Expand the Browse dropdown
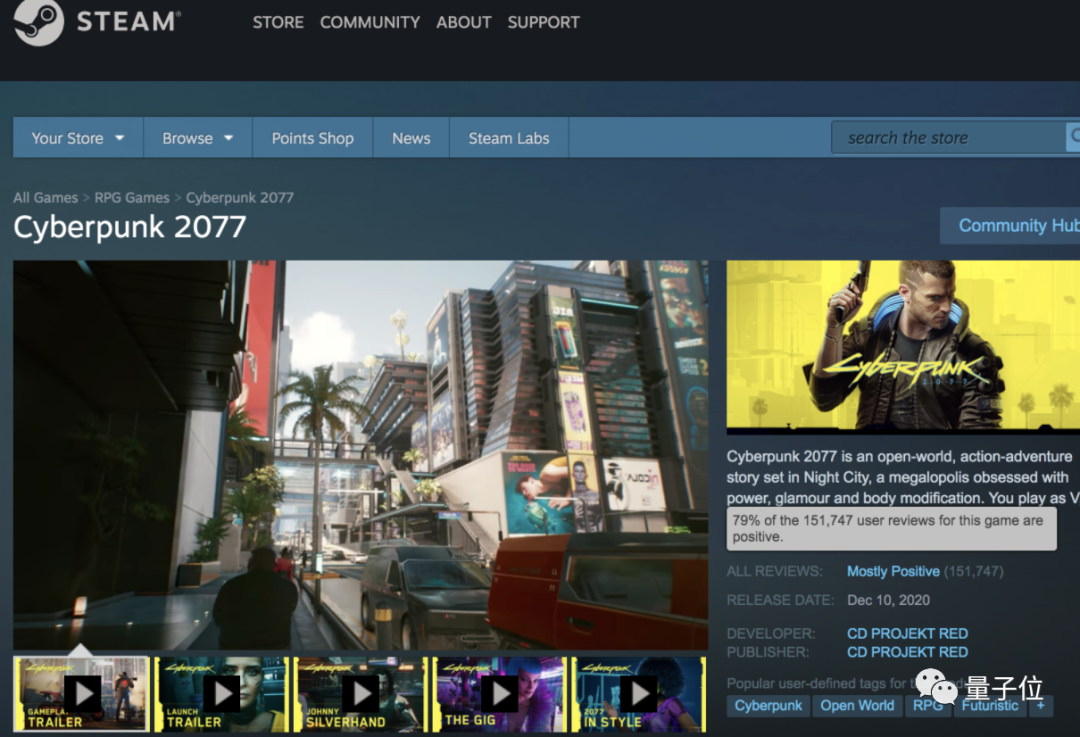1080x737 pixels. point(198,138)
